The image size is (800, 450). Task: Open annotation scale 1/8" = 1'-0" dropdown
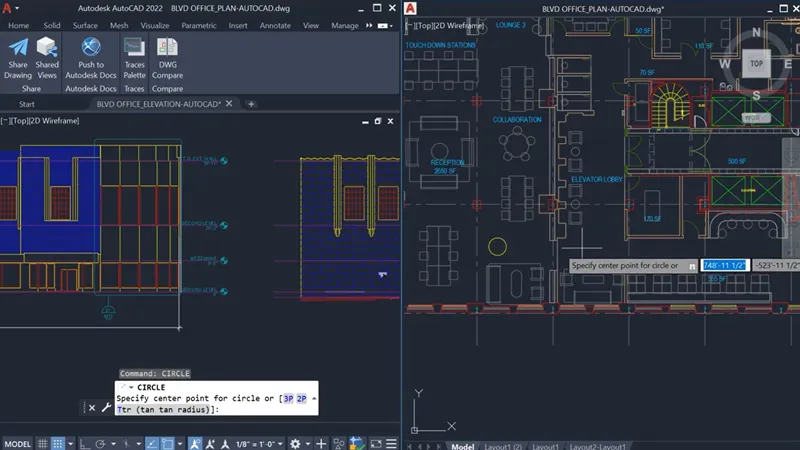click(x=259, y=444)
